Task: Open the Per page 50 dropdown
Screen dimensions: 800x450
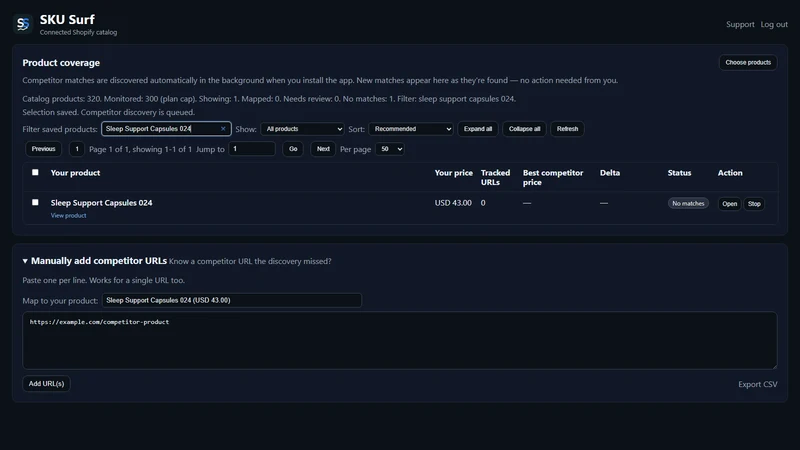Action: point(390,149)
